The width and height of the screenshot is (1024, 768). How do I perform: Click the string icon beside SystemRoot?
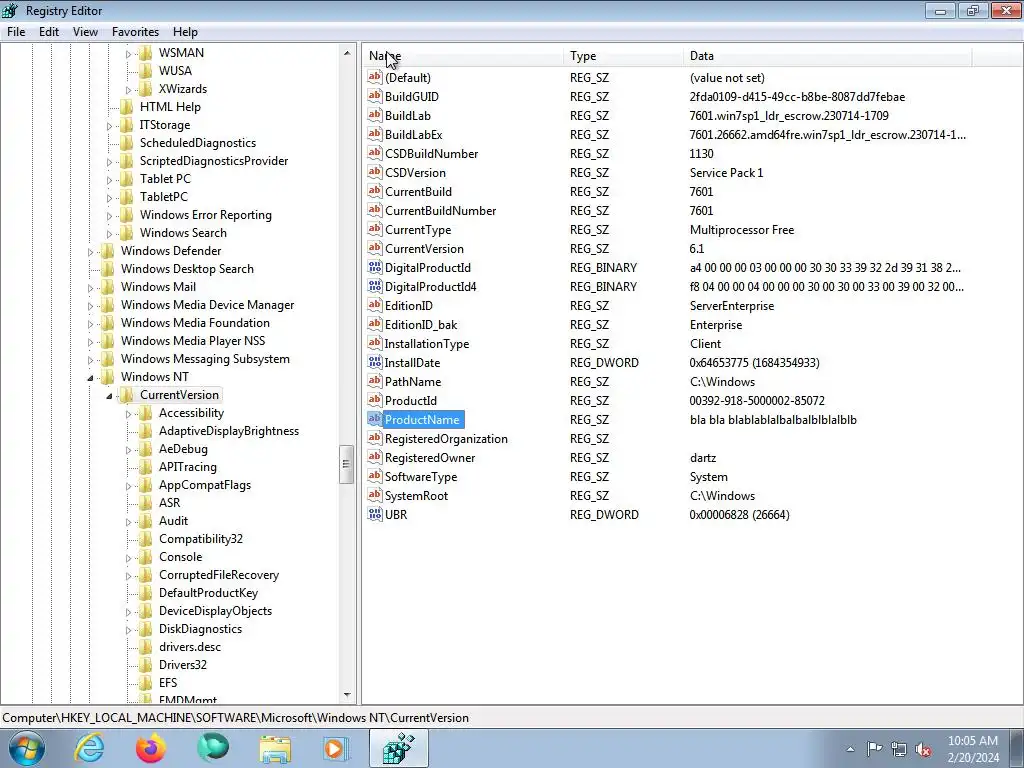(x=374, y=495)
